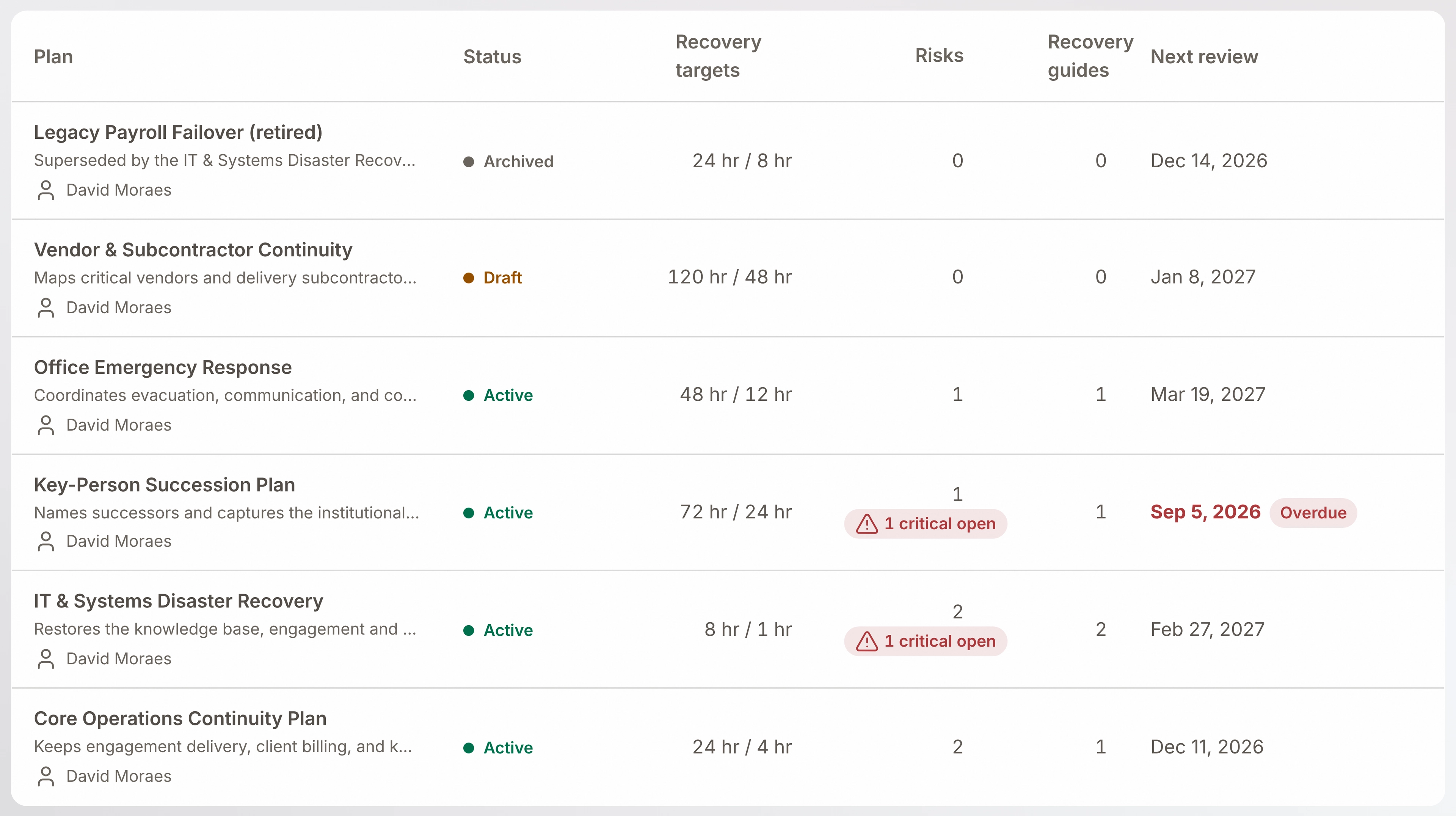
Task: Click warning triangle icon in Key-Person Succession risks
Action: pyautogui.click(x=867, y=524)
